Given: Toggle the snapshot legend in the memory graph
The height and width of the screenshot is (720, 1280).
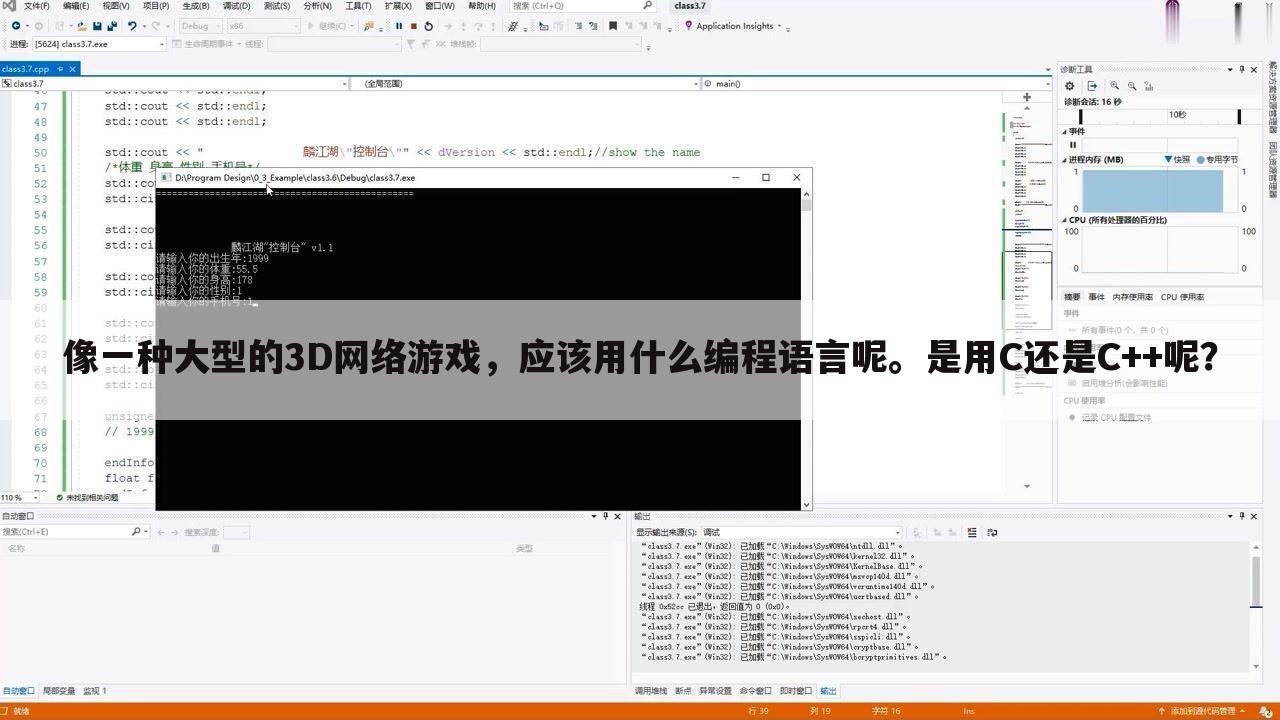Looking at the screenshot, I should click(1177, 159).
